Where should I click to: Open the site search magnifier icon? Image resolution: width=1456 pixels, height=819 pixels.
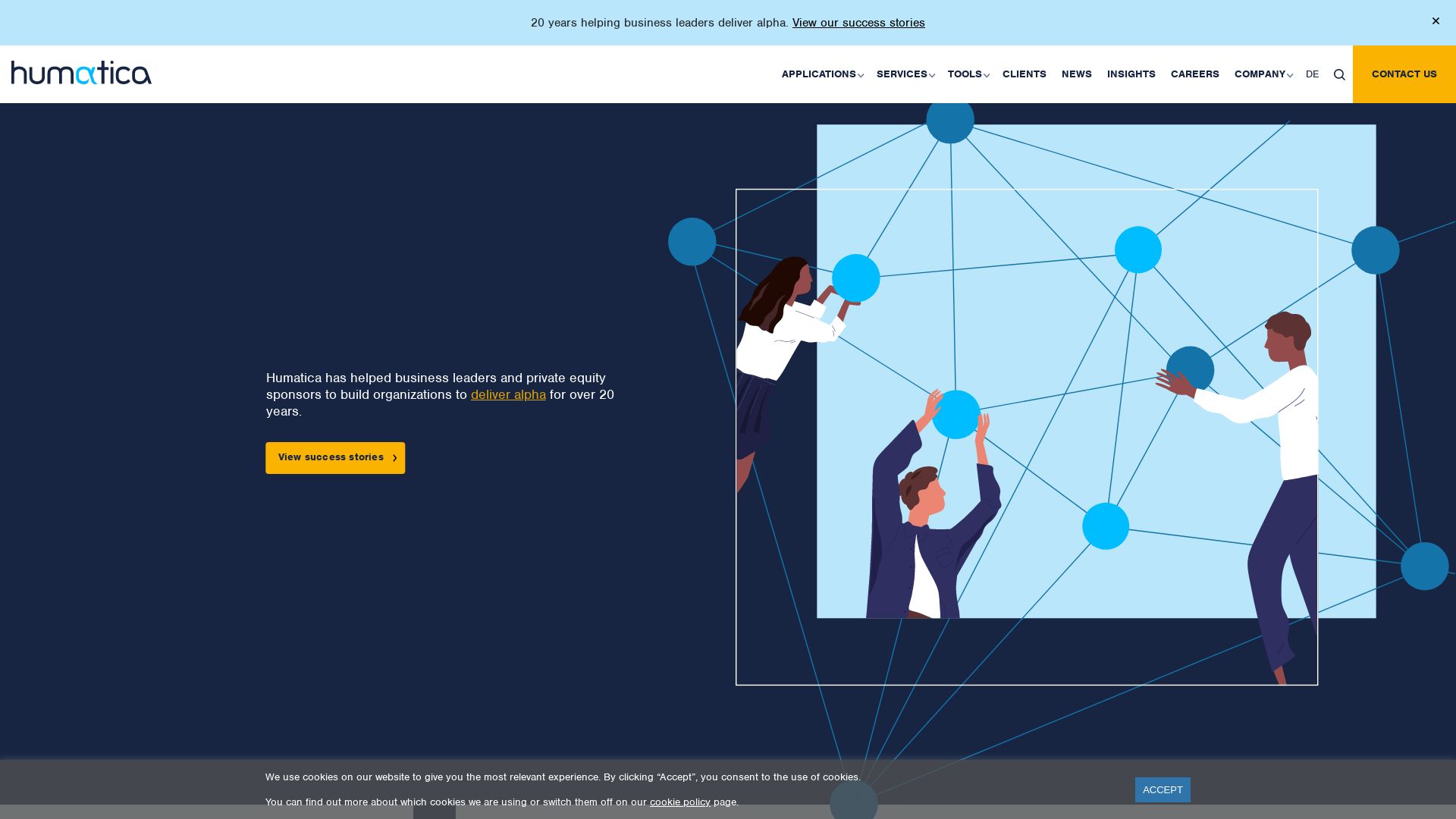(x=1339, y=74)
